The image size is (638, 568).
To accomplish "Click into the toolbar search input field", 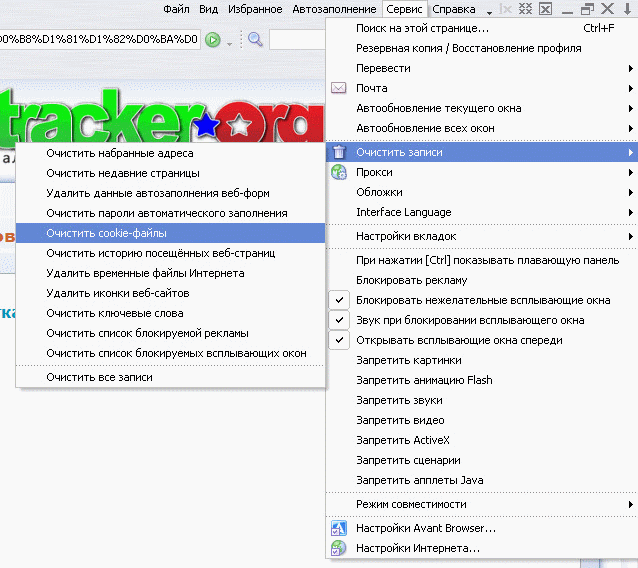I will click(297, 40).
